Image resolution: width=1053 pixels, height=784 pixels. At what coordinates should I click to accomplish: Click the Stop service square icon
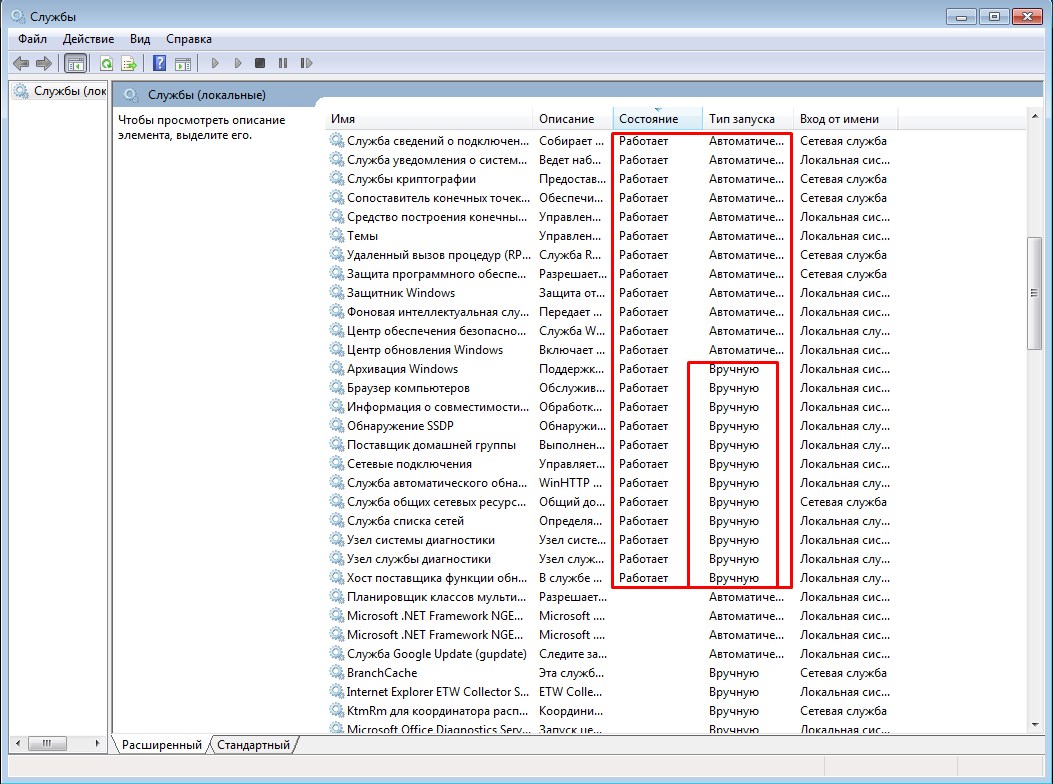pos(260,63)
